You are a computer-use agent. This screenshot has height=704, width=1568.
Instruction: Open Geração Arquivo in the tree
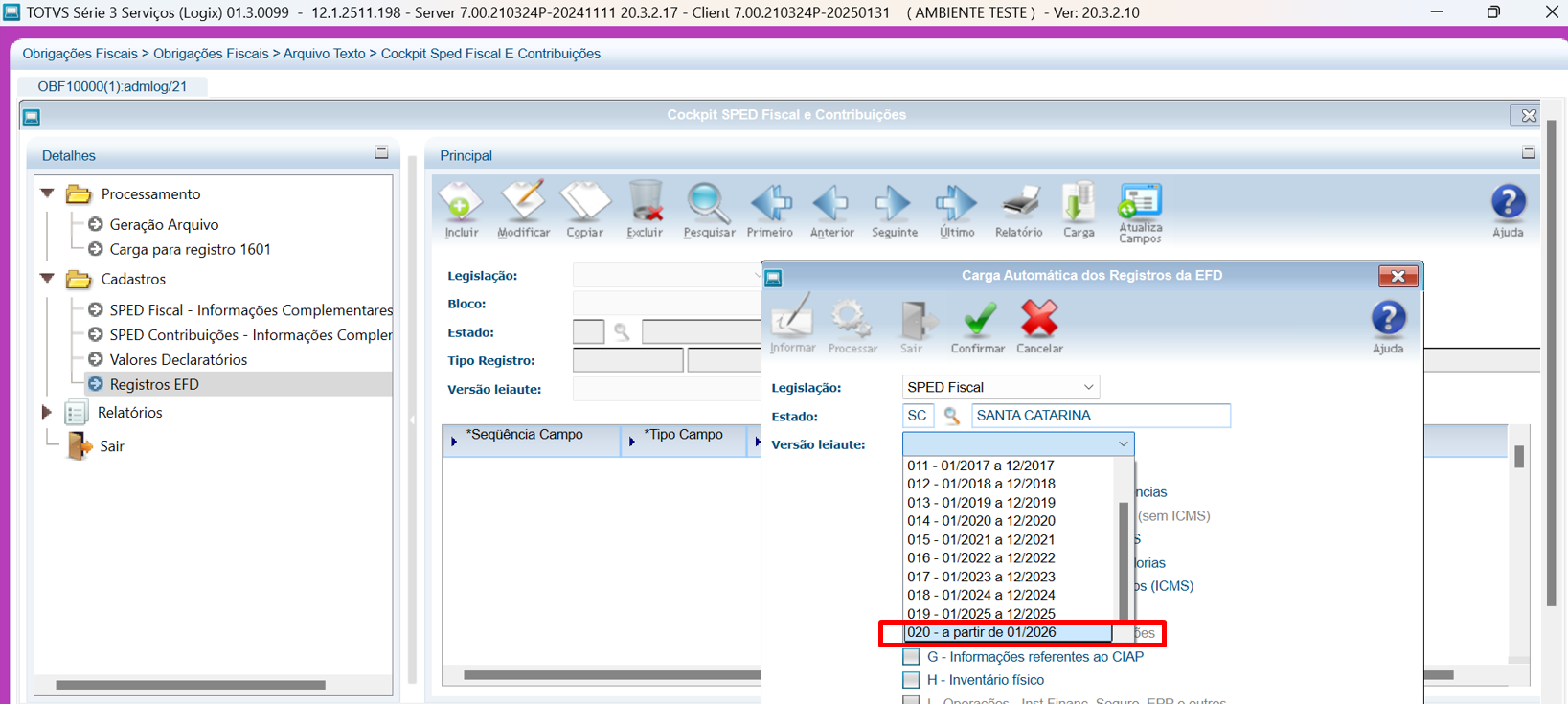coord(164,224)
